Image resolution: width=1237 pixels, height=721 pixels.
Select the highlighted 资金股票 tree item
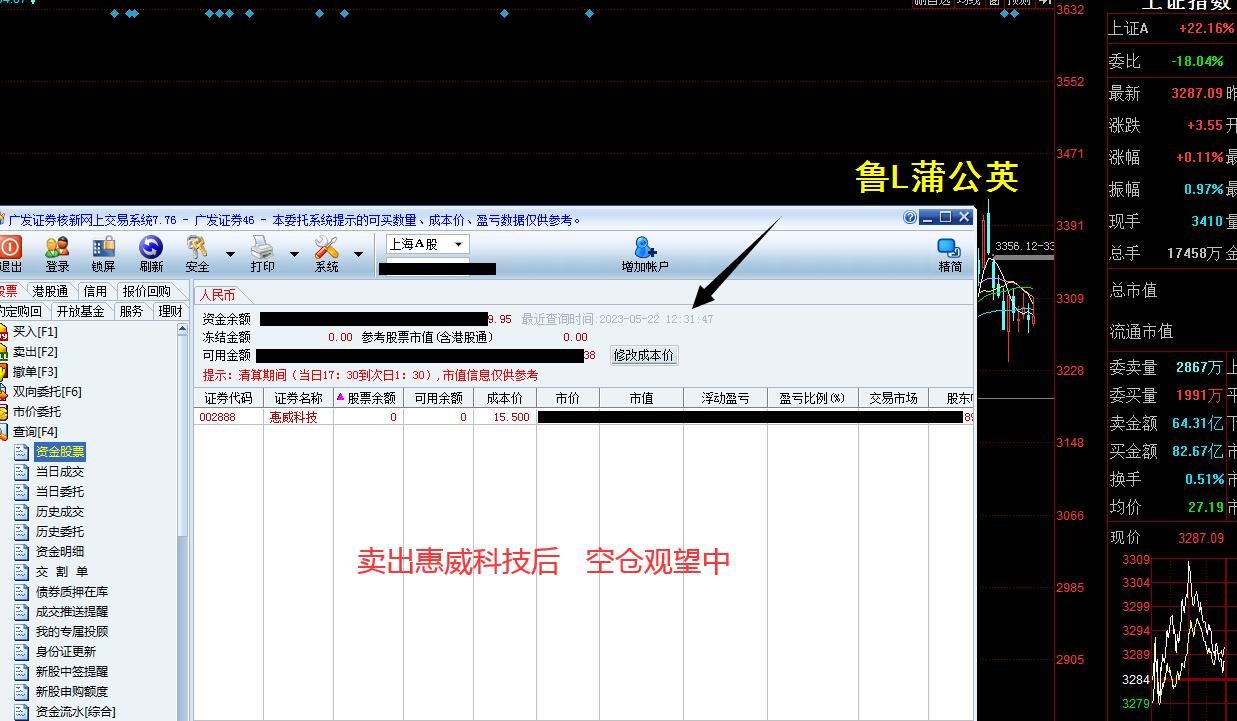point(60,452)
